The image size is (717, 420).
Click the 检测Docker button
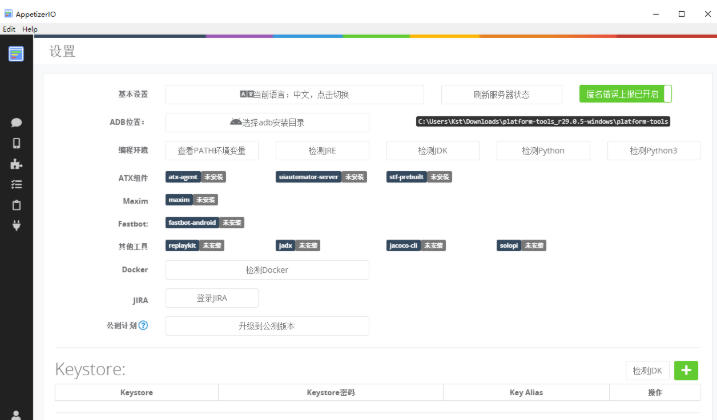[x=267, y=270]
